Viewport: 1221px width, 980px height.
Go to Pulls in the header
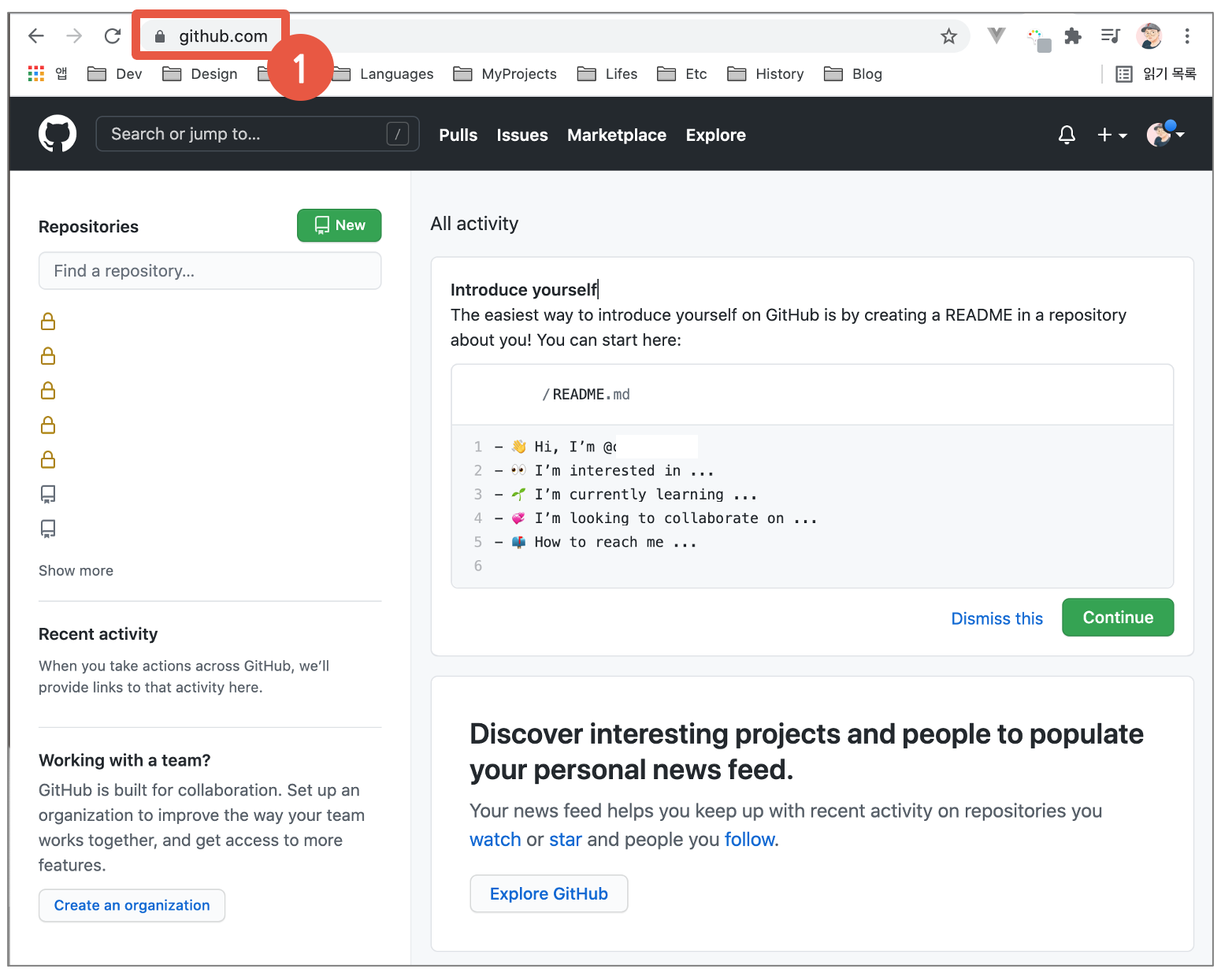coord(458,135)
